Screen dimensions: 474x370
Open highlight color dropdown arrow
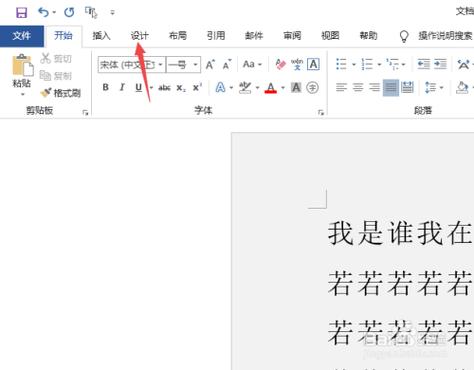(x=257, y=88)
